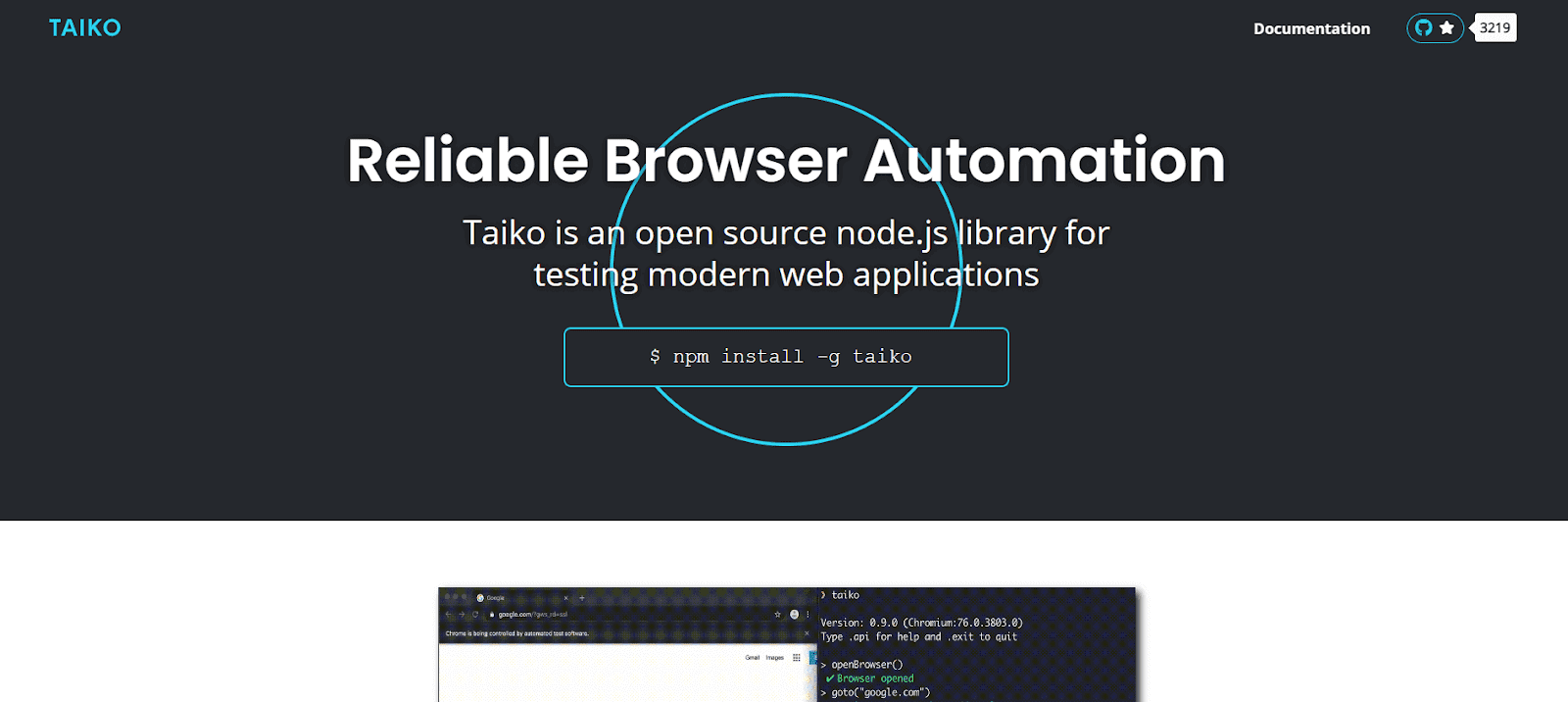1568x702 pixels.
Task: Click the 'goto("google.com")' terminal line
Action: pyautogui.click(x=875, y=692)
